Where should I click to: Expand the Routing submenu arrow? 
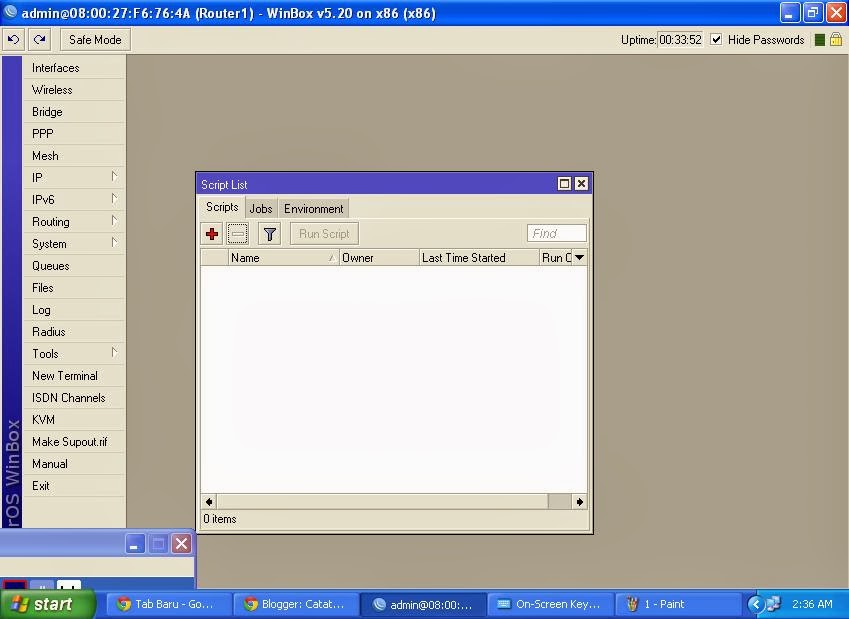pos(117,221)
